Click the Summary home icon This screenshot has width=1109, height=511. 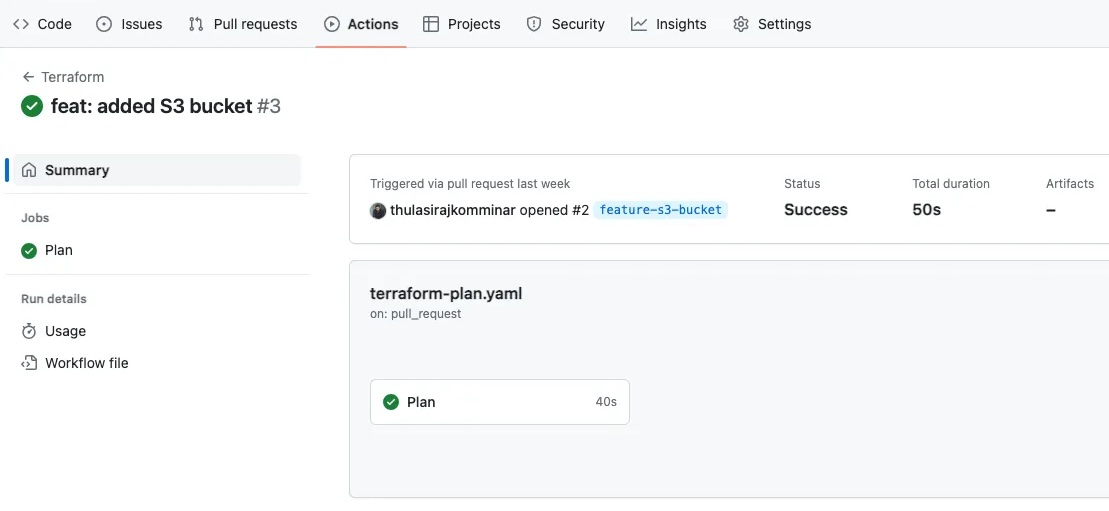pyautogui.click(x=29, y=170)
